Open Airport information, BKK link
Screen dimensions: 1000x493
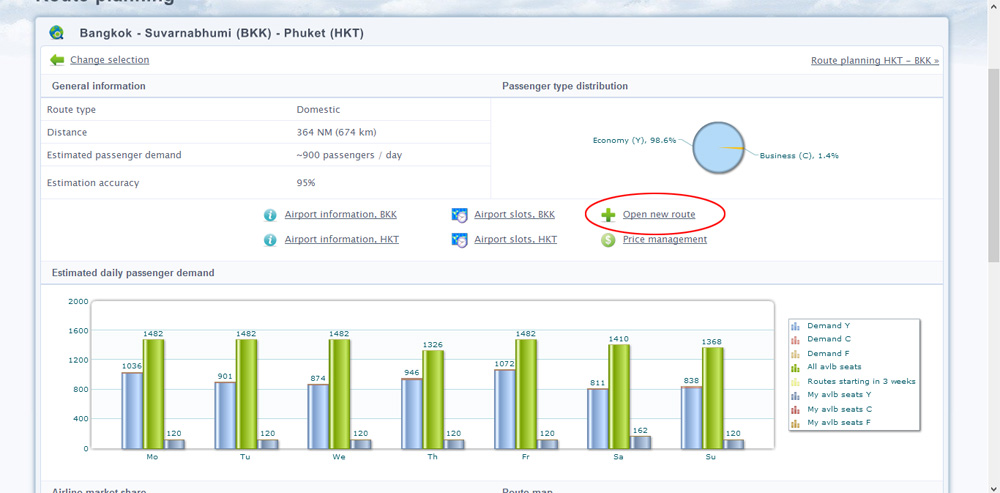pyautogui.click(x=341, y=214)
